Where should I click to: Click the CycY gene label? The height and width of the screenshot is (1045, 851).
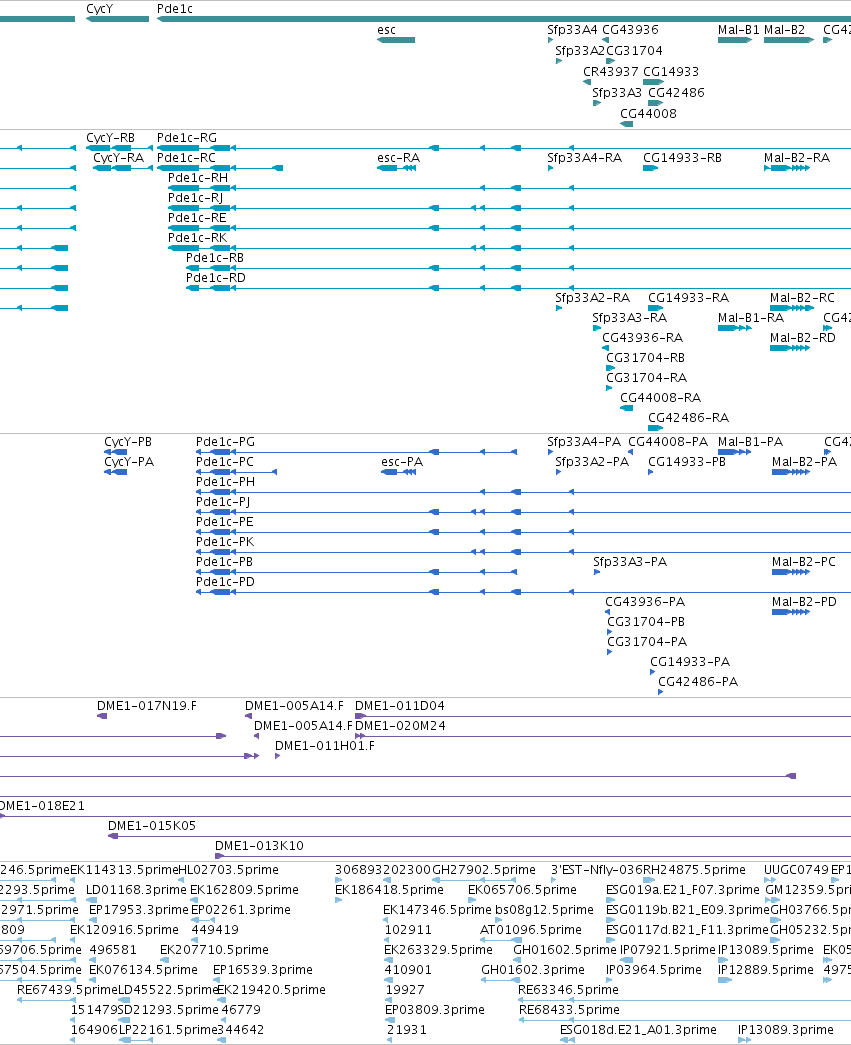(x=99, y=9)
